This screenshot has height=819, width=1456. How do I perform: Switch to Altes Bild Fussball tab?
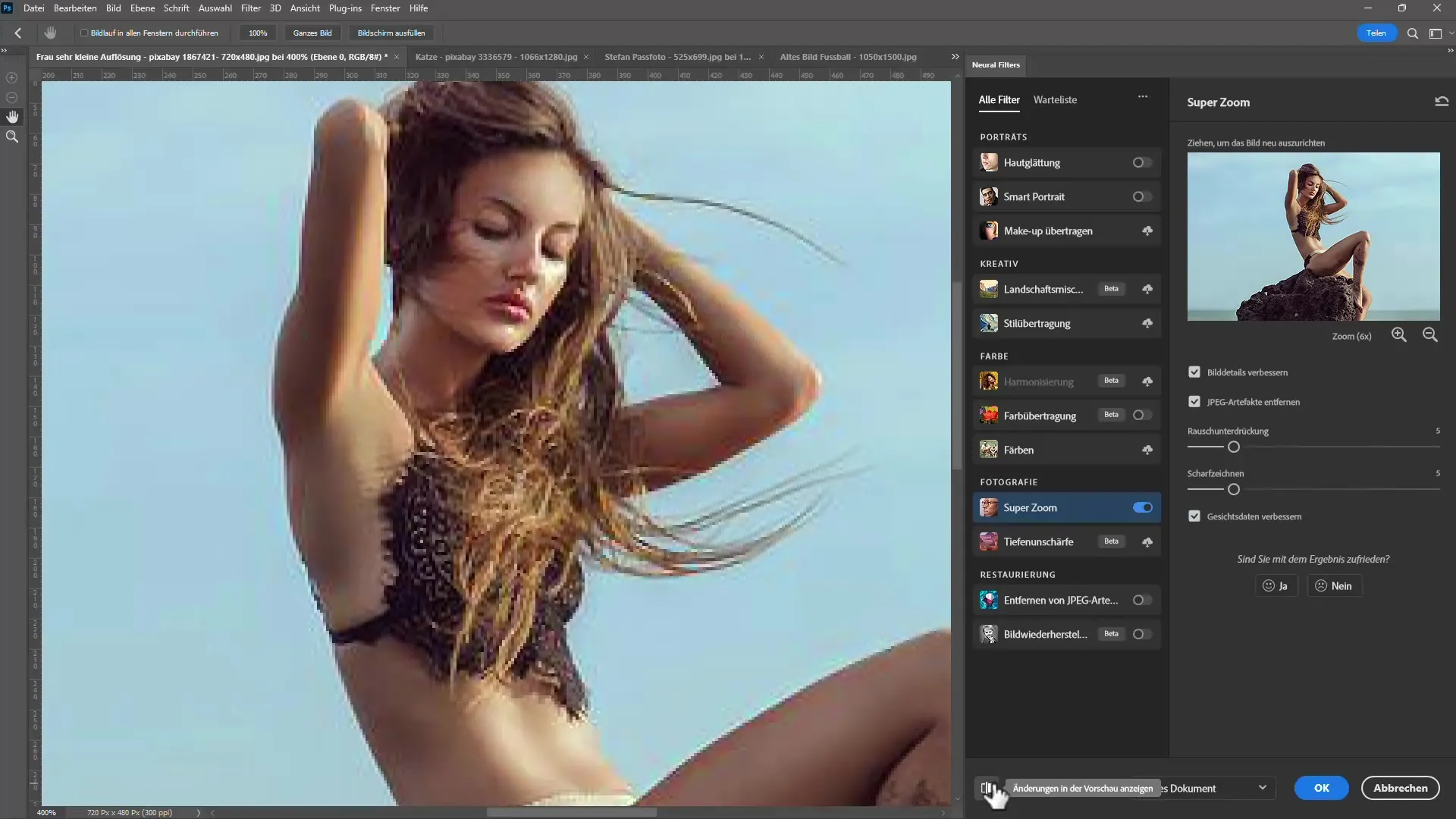pos(848,57)
